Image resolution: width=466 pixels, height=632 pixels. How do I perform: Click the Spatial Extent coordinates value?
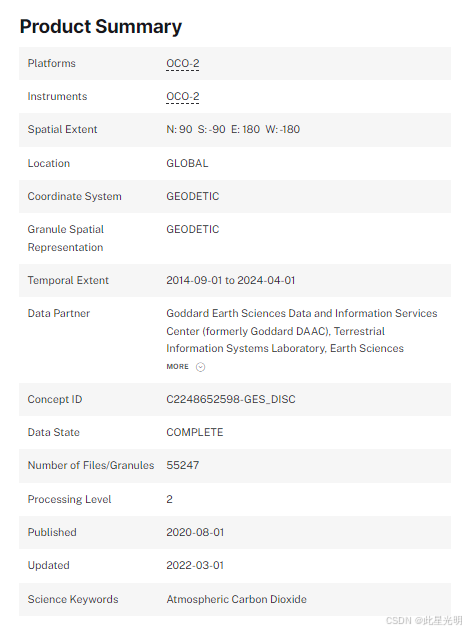pos(233,129)
